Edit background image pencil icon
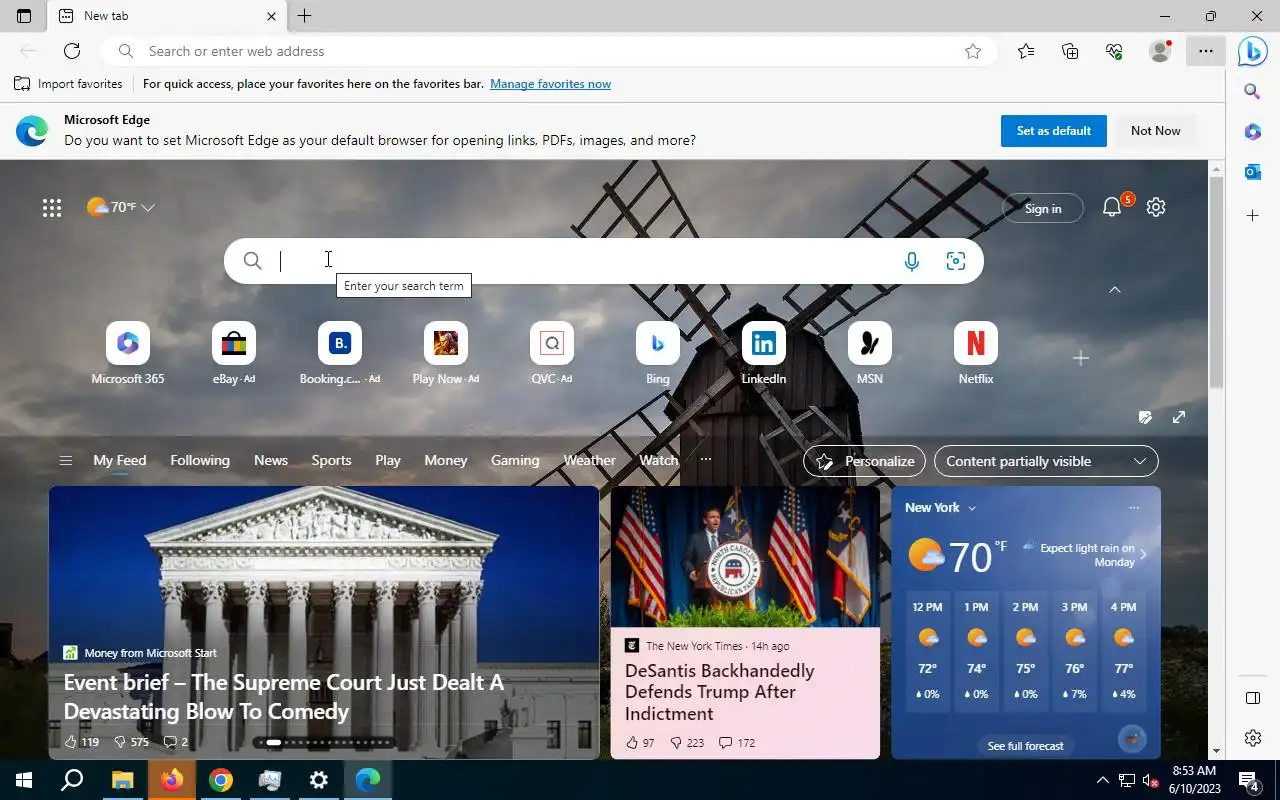 1145,417
